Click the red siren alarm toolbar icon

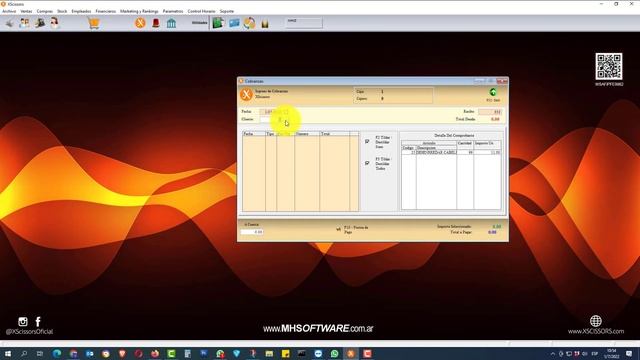(x=156, y=23)
